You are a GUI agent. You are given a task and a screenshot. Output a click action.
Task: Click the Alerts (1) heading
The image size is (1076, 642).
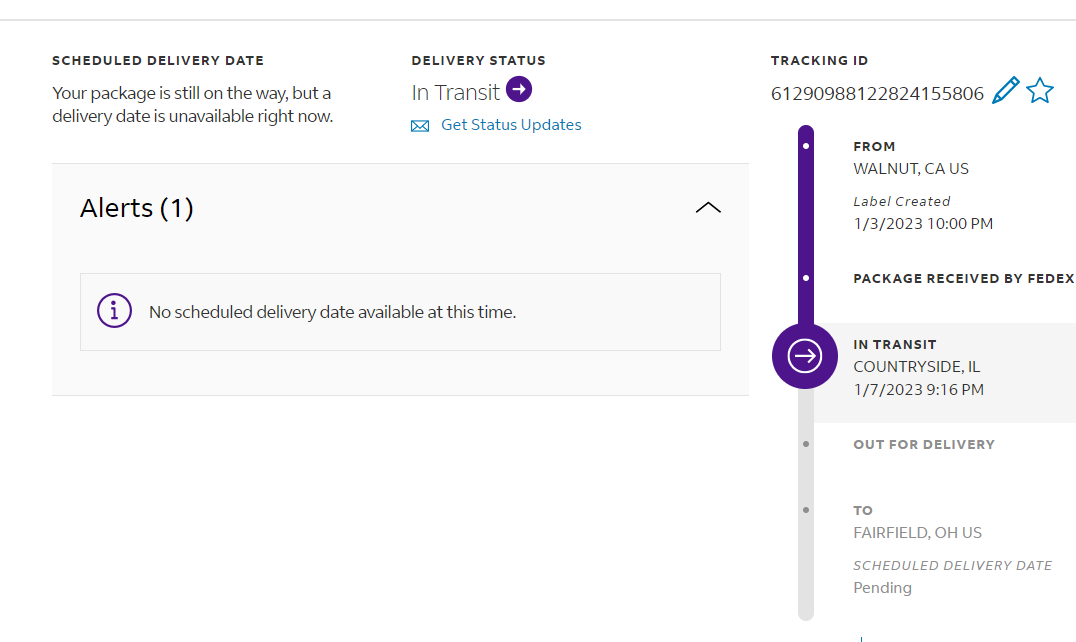137,208
